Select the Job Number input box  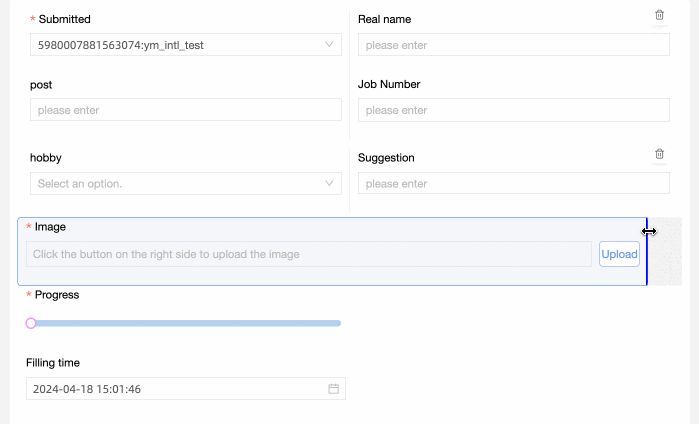513,110
